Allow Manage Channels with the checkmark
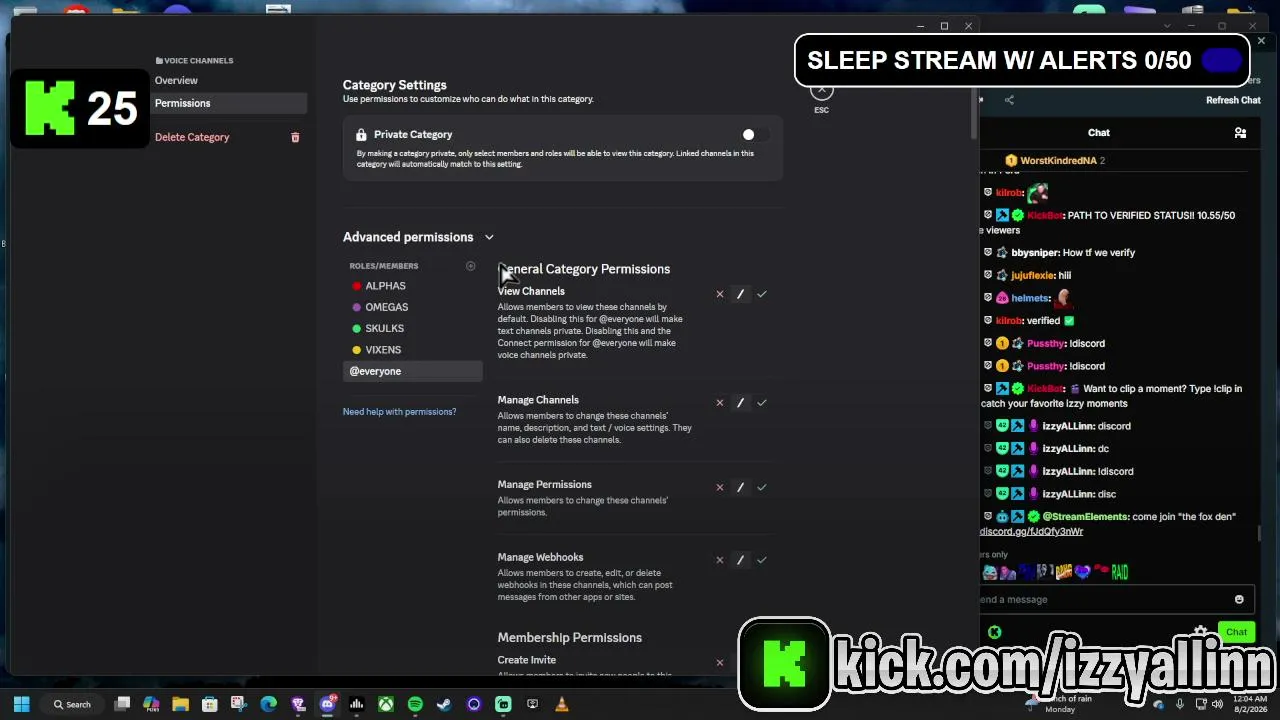 (x=762, y=402)
